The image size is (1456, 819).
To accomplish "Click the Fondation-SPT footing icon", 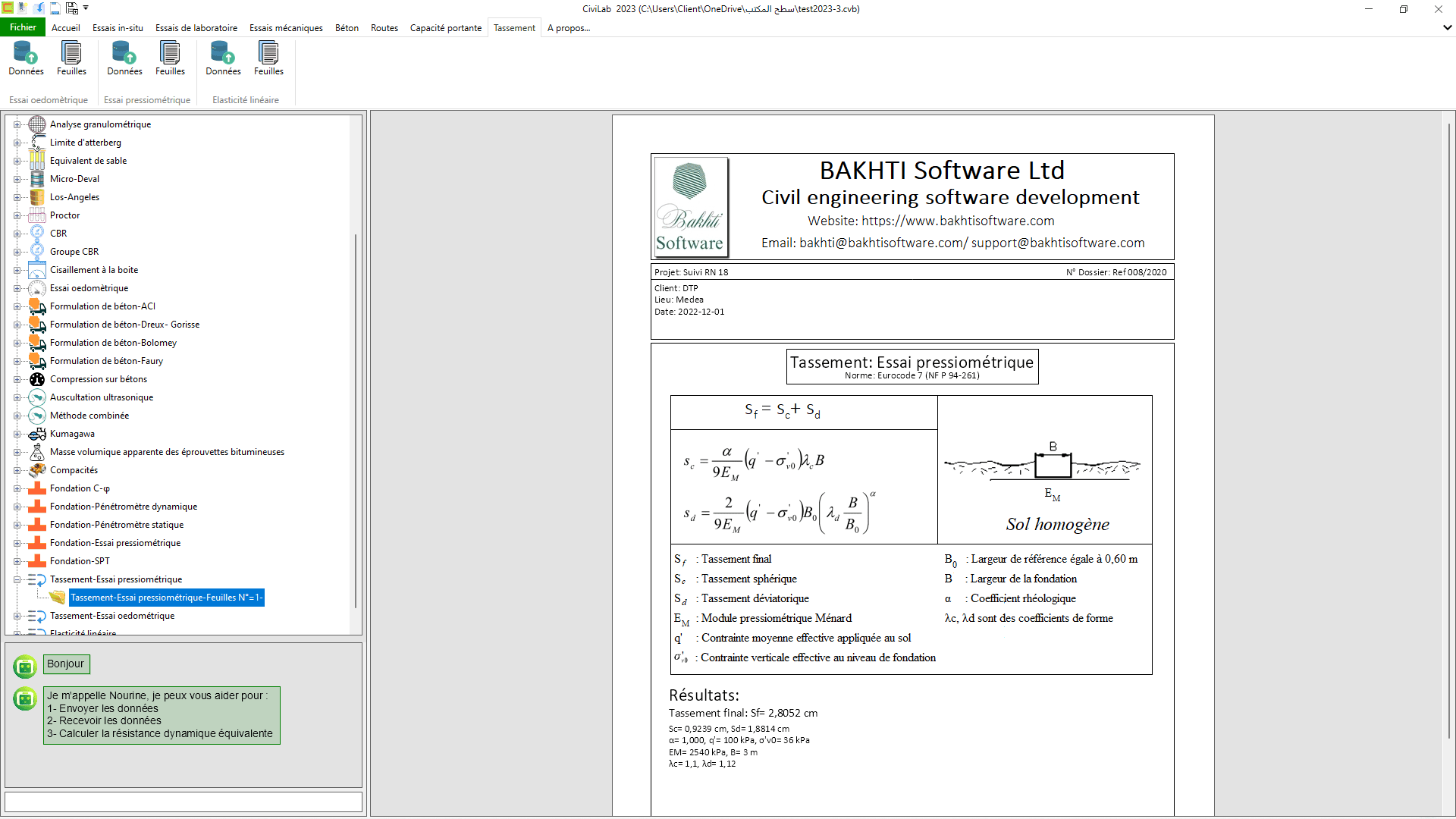I will (x=37, y=561).
